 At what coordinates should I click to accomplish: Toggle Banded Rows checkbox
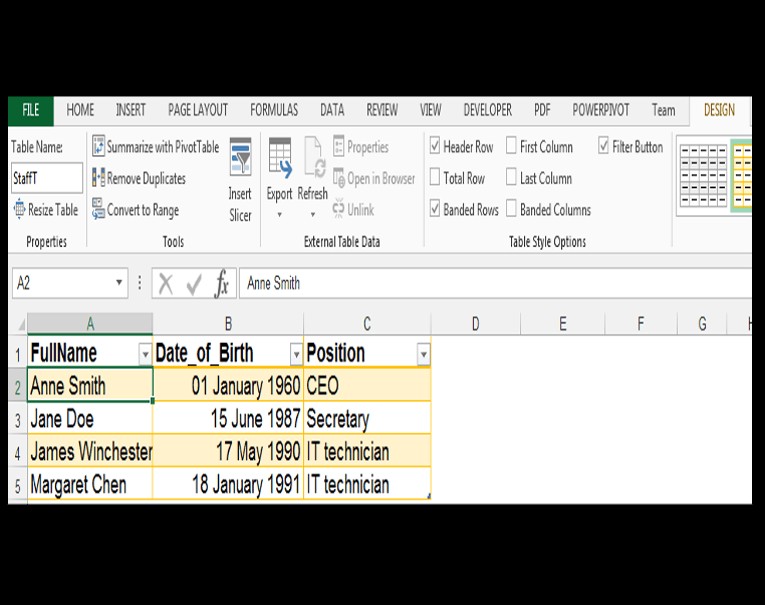(435, 208)
